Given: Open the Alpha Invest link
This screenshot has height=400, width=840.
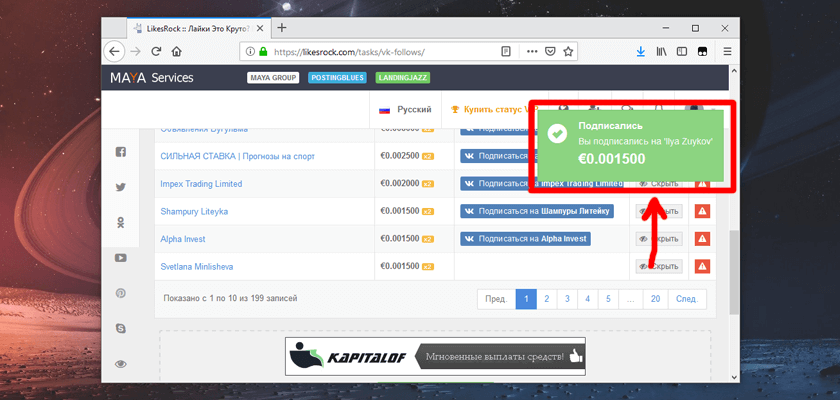Looking at the screenshot, I should click(183, 239).
